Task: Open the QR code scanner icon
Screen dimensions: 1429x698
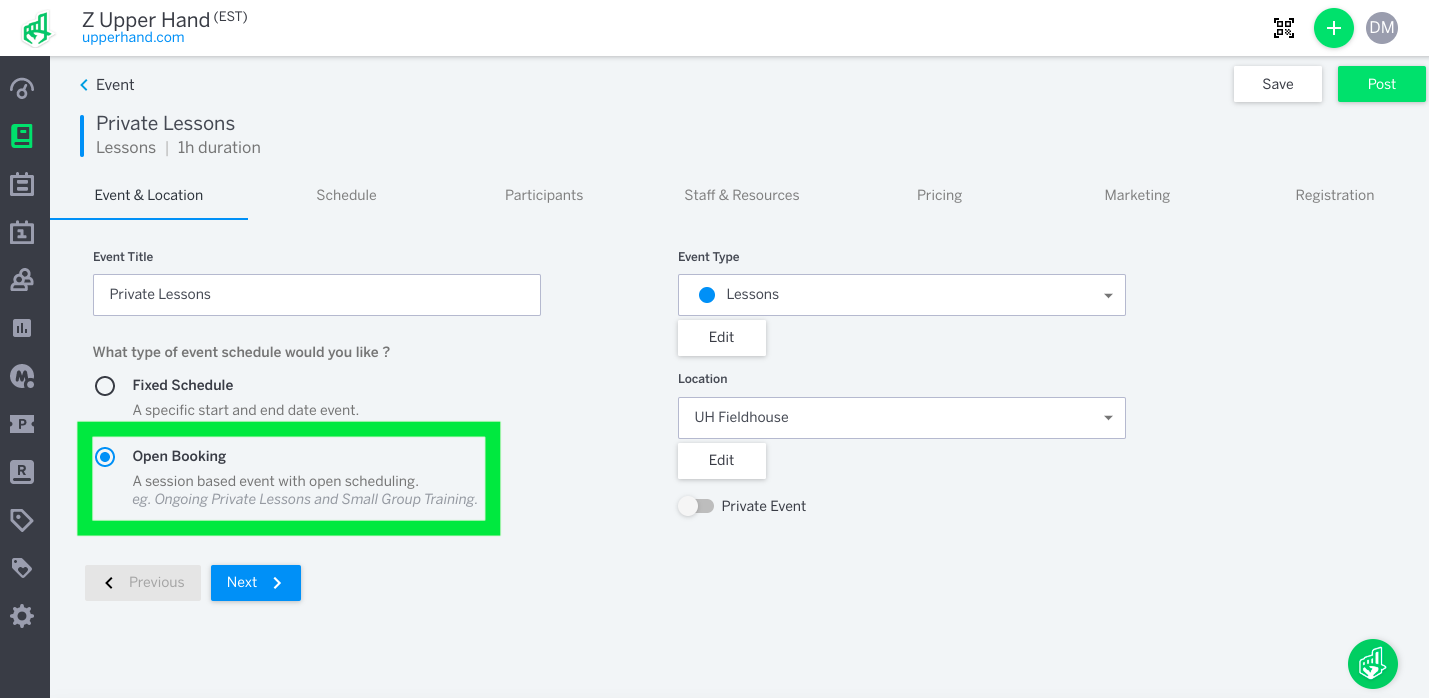Action: tap(1284, 28)
